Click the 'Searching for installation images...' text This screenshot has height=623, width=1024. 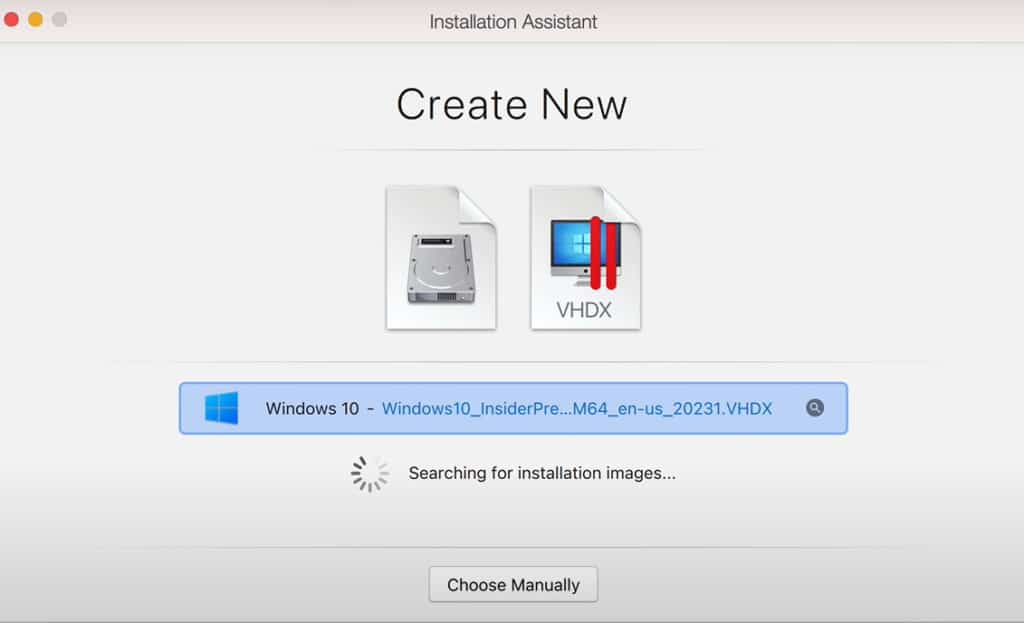542,473
